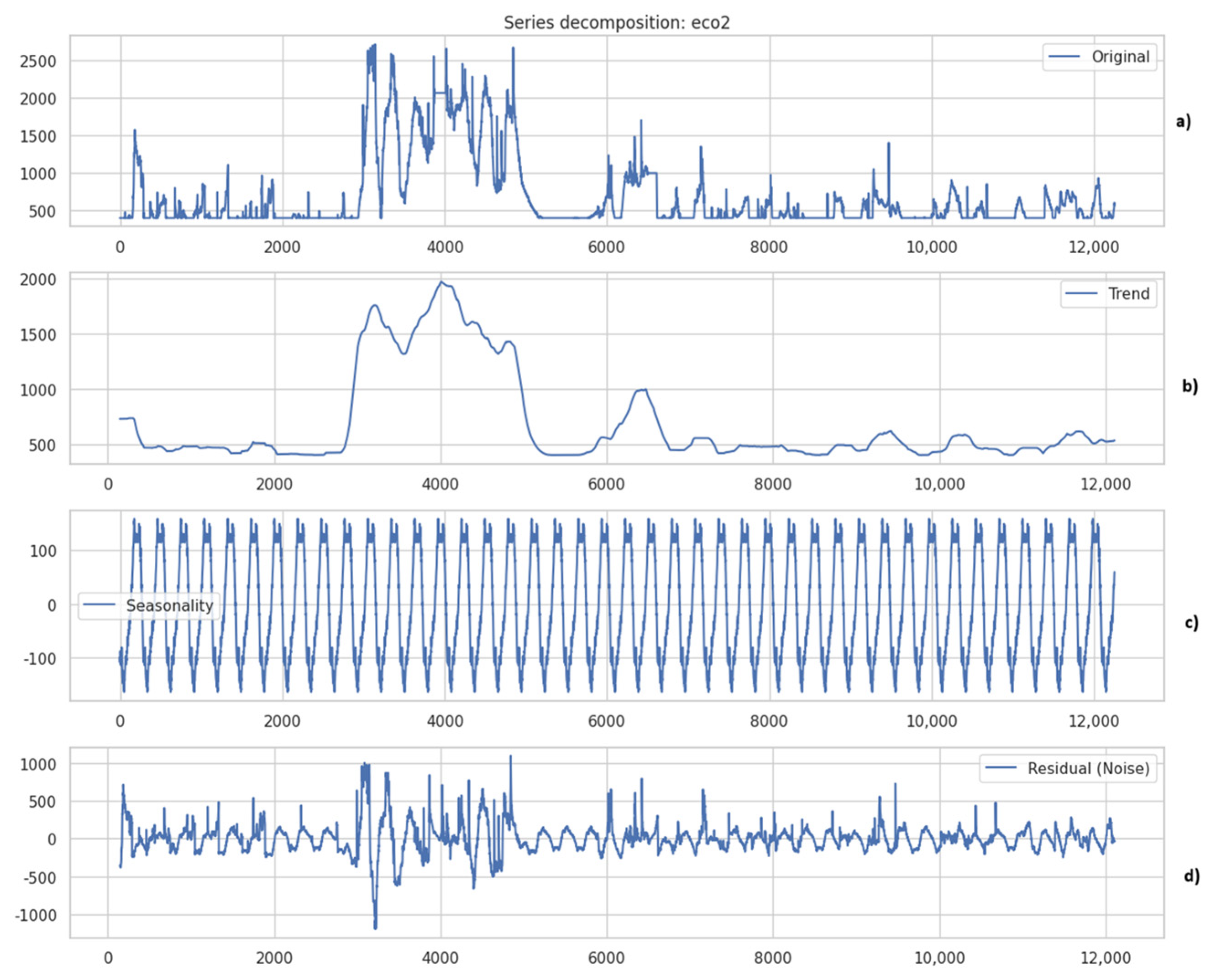Click the 8000 x-axis tick under Seasonality plot
Viewport: 1211px width, 980px height.
click(769, 721)
